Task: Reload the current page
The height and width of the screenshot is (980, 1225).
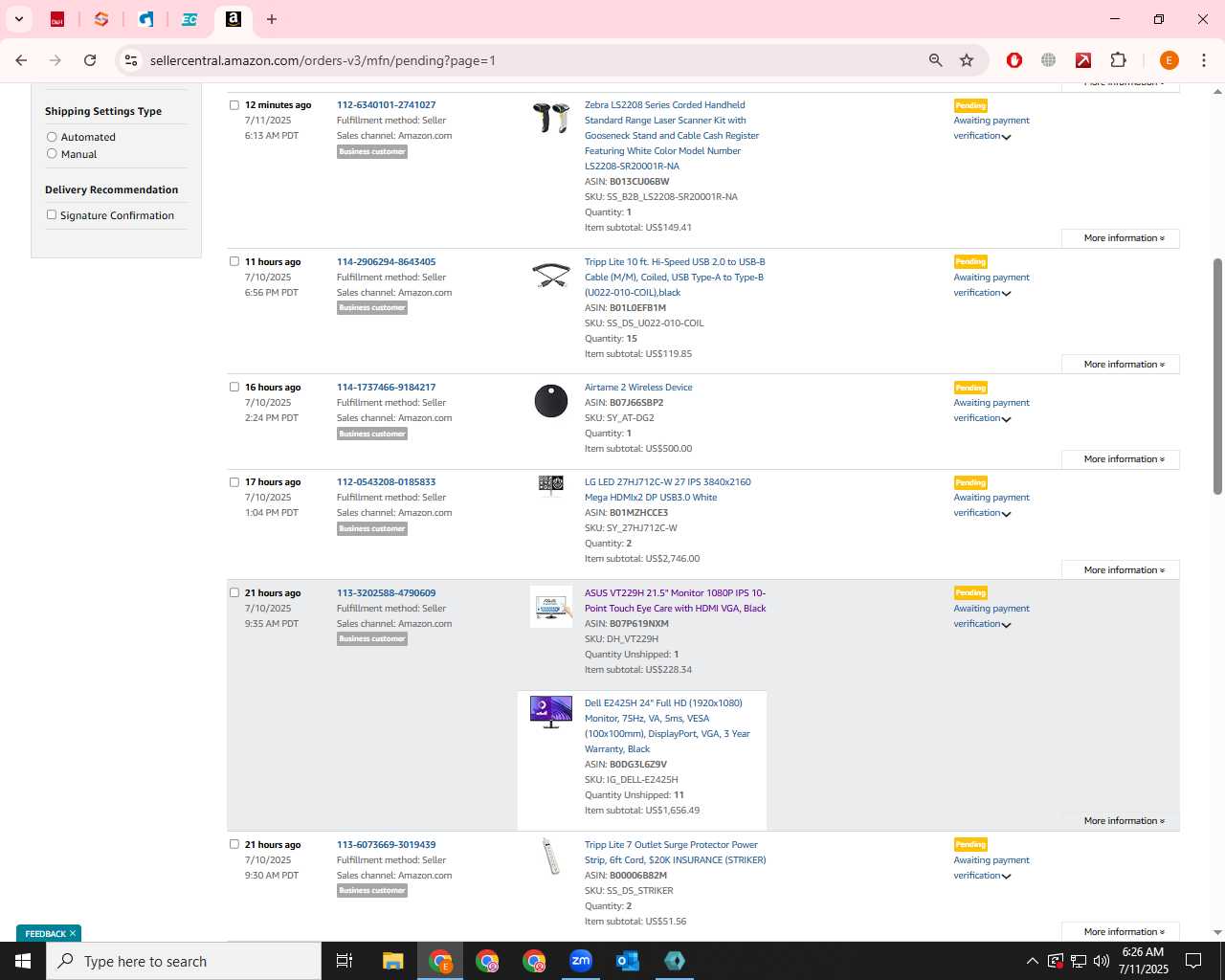Action: [90, 60]
